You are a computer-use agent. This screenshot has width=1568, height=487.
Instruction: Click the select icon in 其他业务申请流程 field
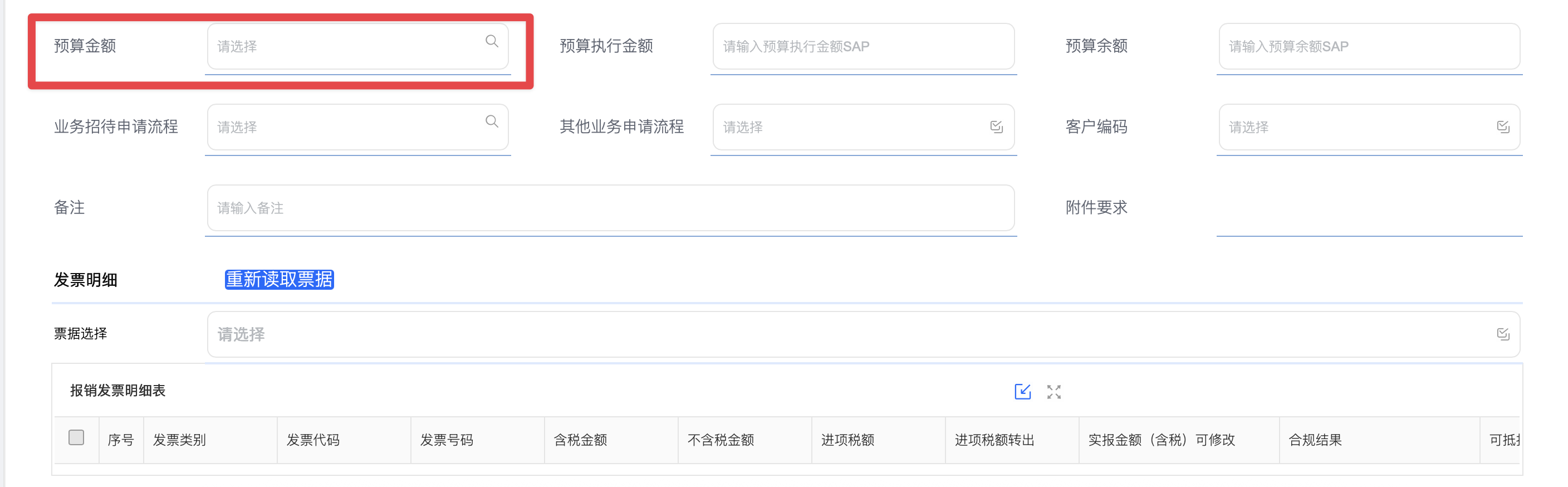point(997,126)
